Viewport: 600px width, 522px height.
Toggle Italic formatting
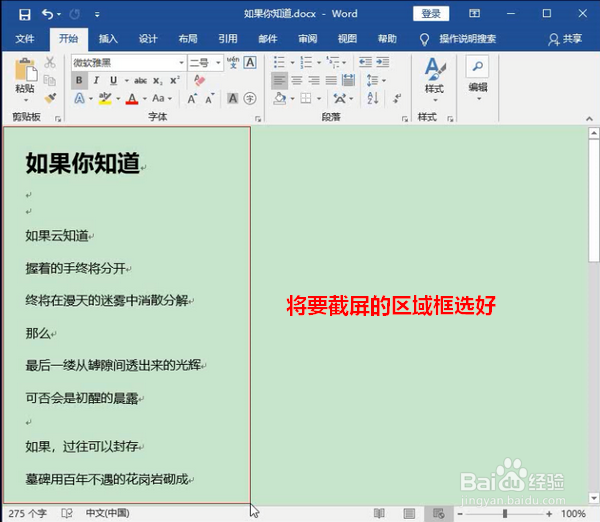point(96,80)
